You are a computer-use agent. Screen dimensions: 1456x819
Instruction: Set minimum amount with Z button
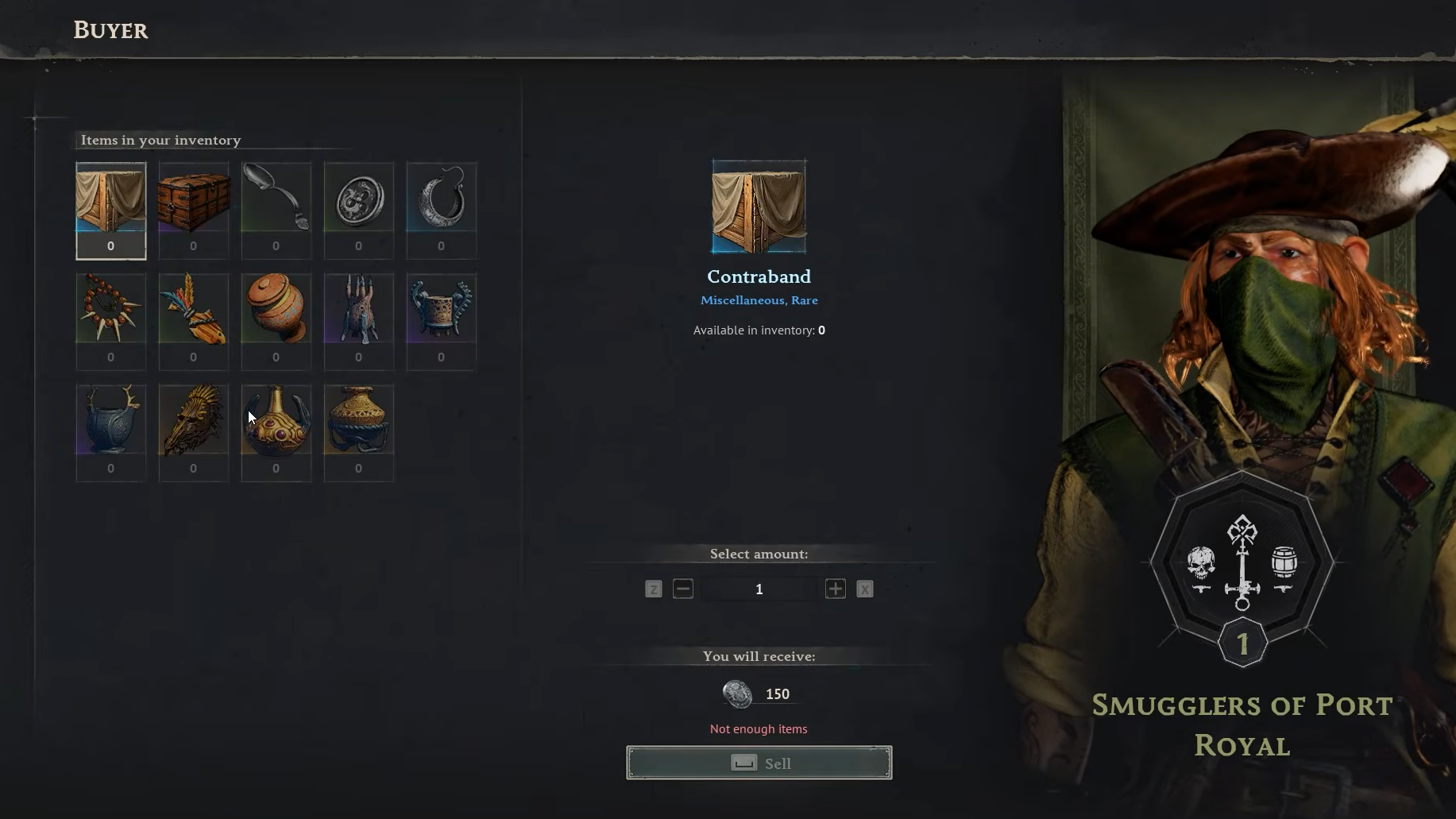coord(654,589)
